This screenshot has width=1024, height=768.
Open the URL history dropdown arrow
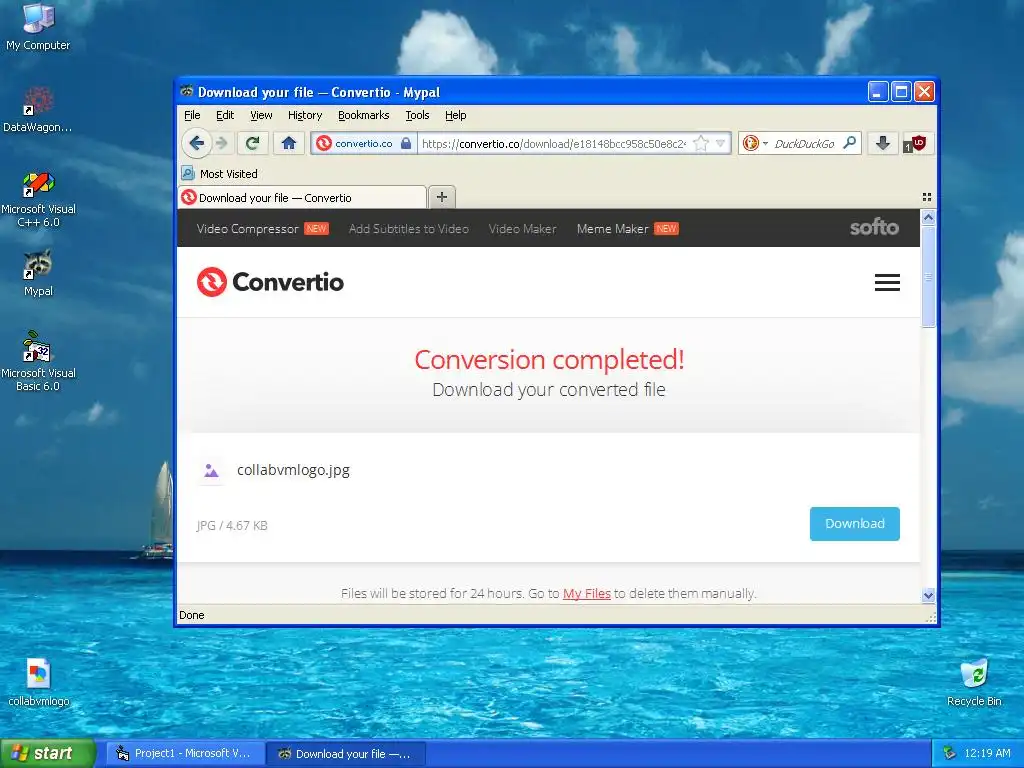coord(720,144)
